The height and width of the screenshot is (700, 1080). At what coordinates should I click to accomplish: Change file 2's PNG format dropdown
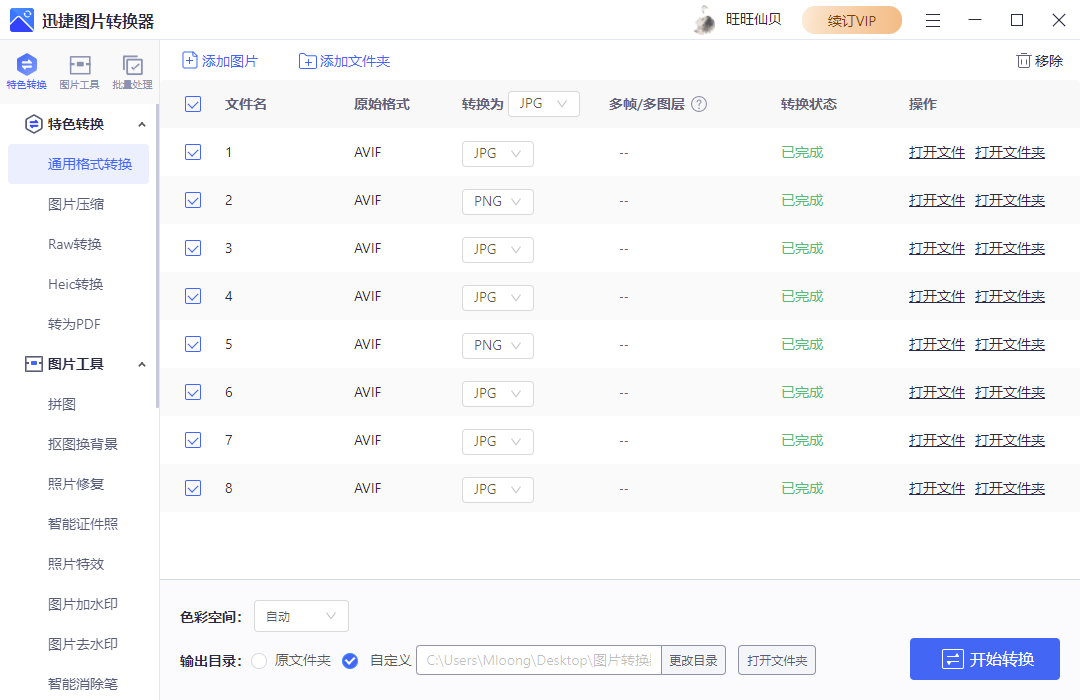(497, 201)
